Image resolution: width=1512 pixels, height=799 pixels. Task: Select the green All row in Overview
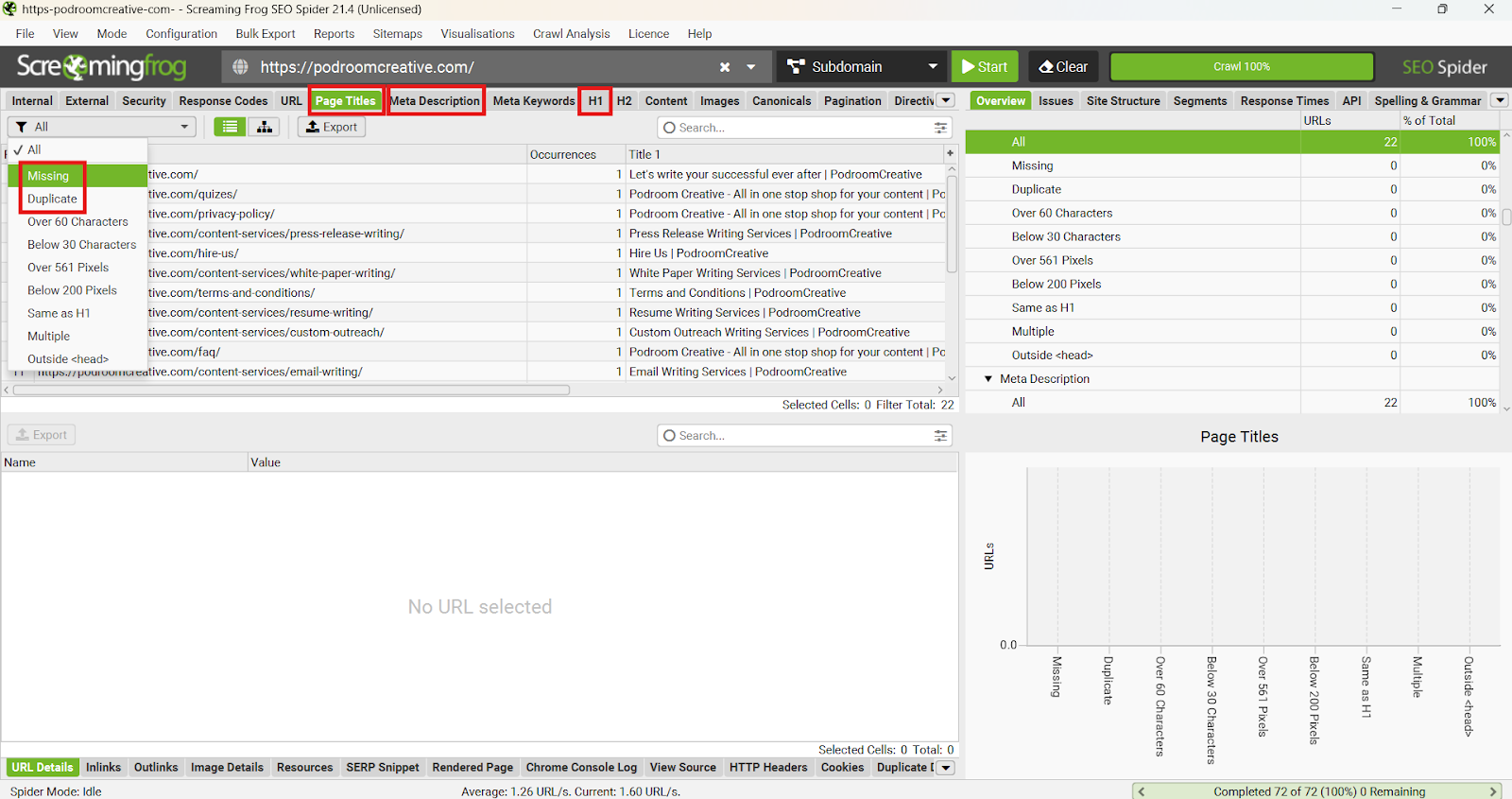[1234, 142]
